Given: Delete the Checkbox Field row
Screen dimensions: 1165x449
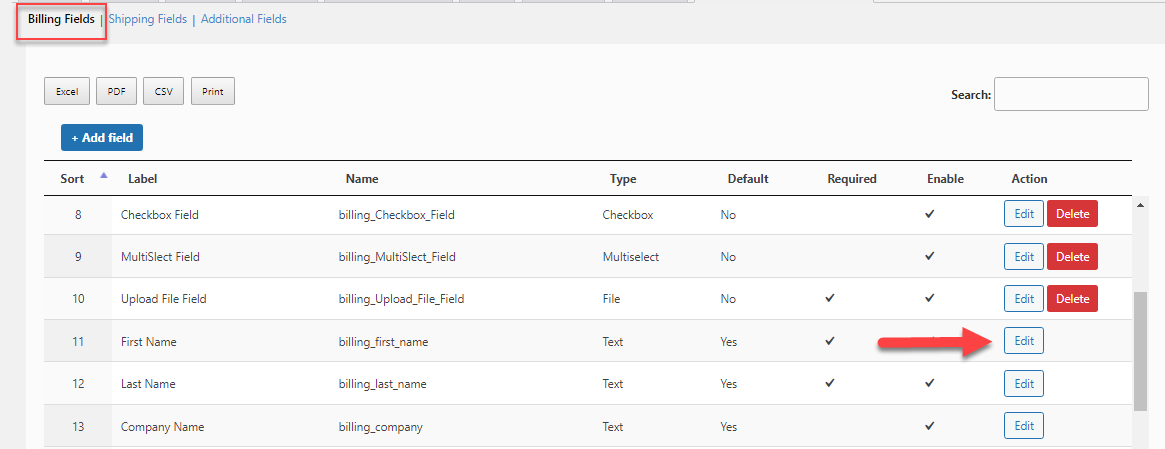Looking at the screenshot, I should pos(1072,214).
